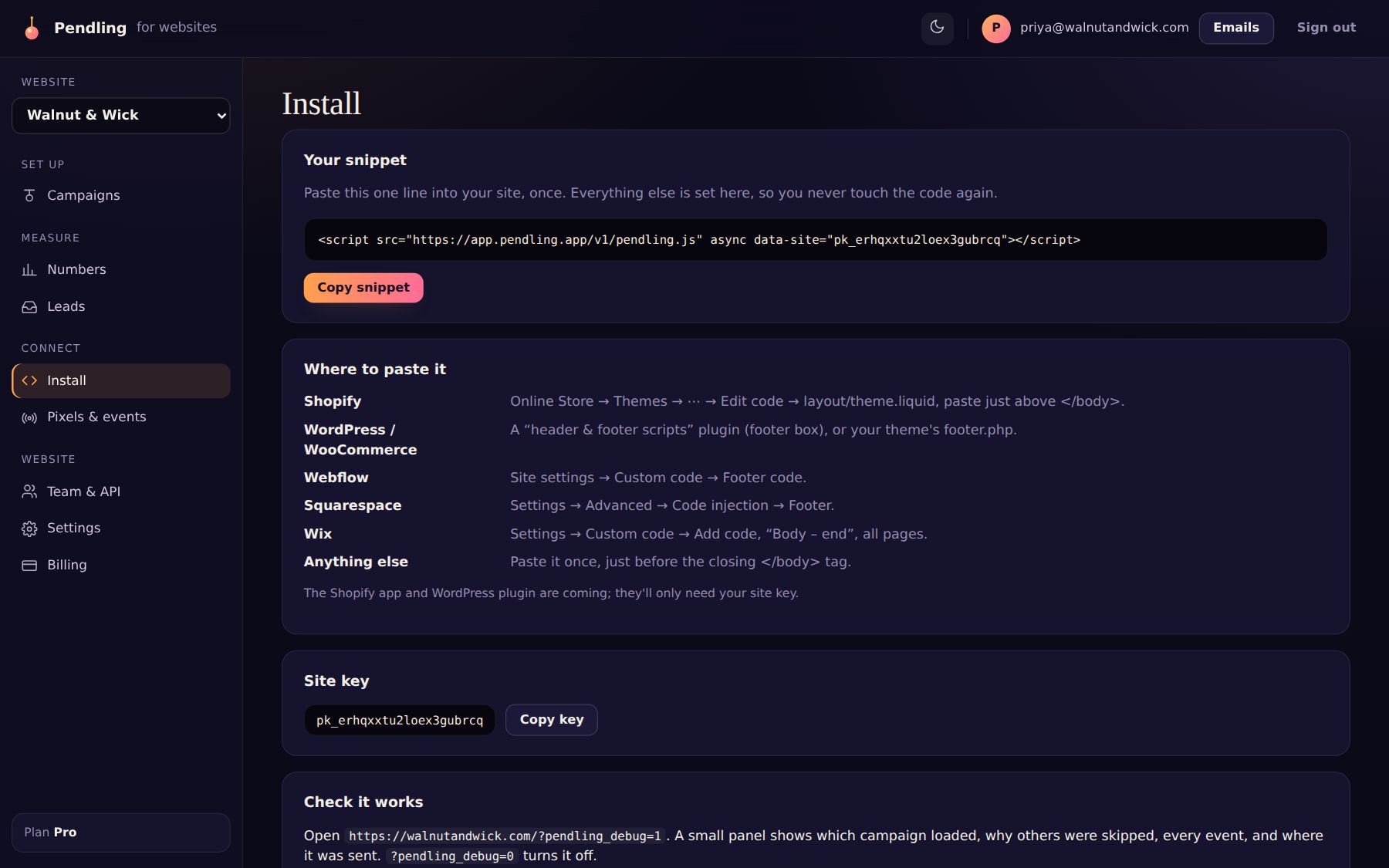
Task: Click the Wix row label
Action: (318, 534)
